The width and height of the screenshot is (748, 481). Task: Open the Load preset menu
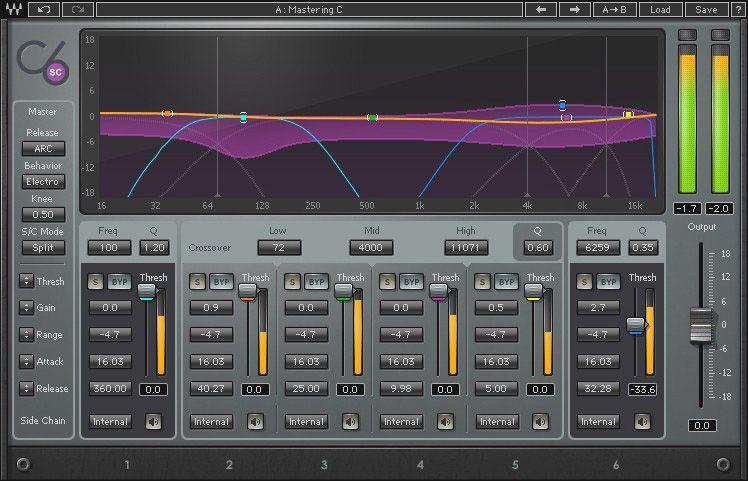pyautogui.click(x=660, y=10)
